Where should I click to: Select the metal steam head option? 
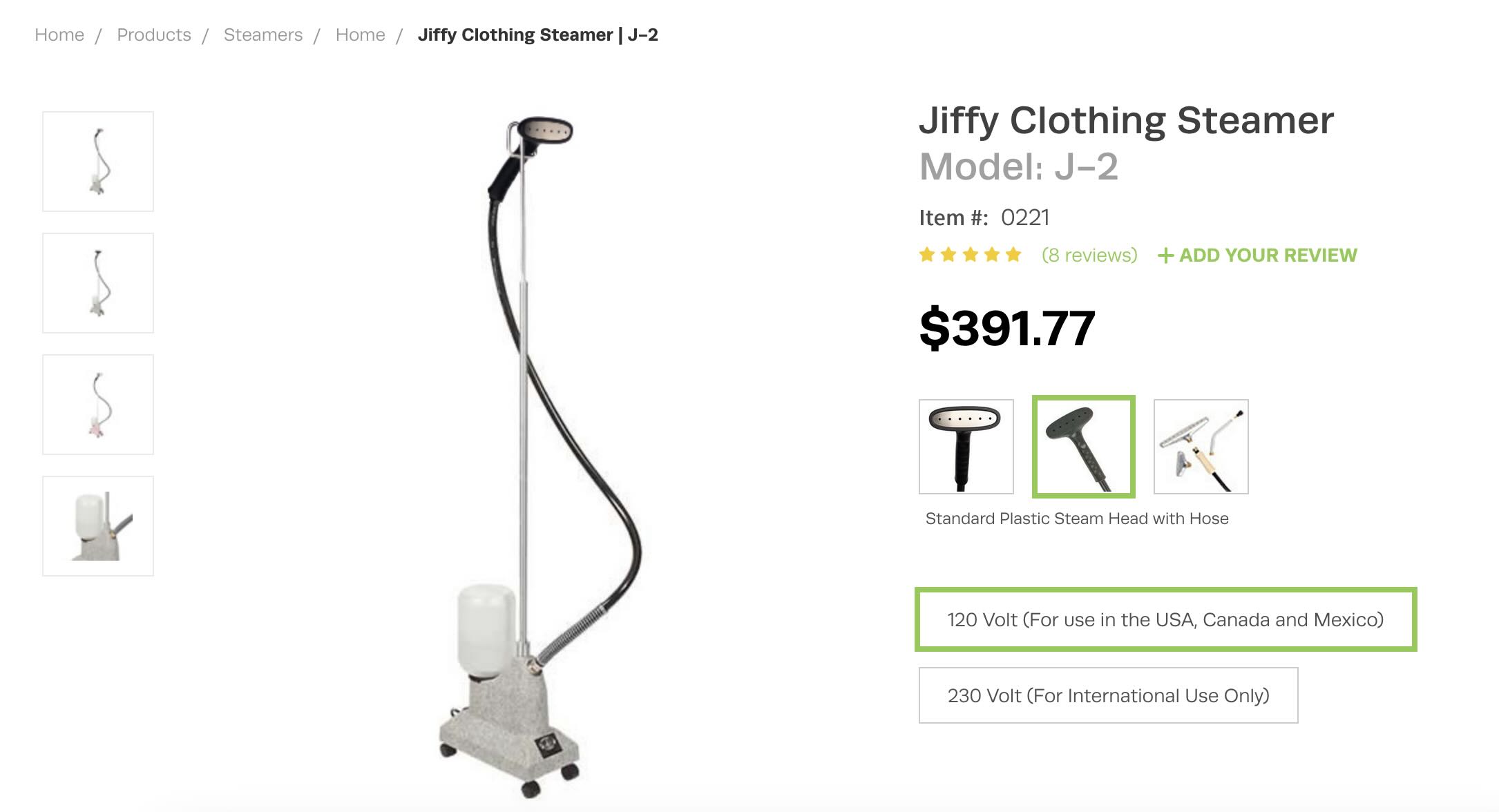966,447
